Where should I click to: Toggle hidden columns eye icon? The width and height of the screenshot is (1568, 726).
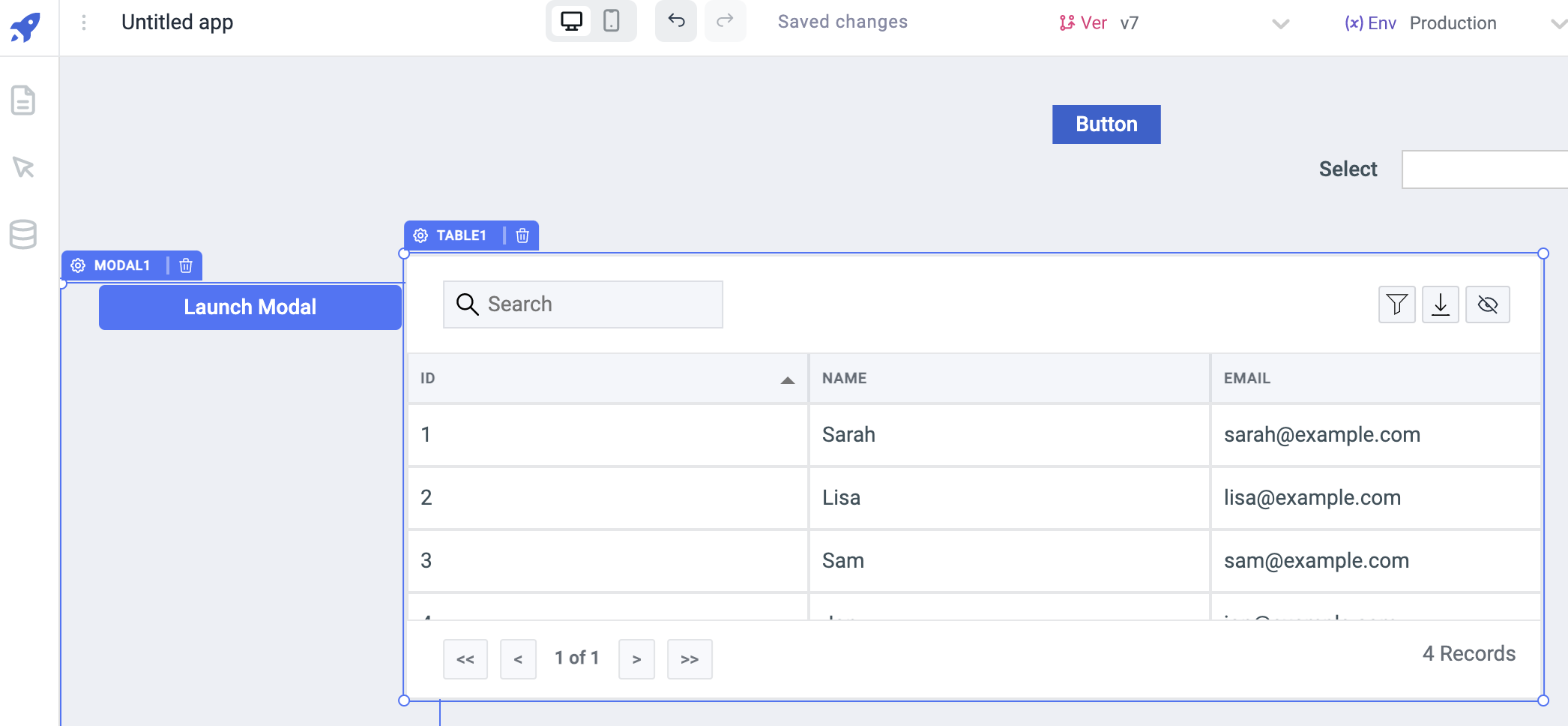click(1488, 304)
